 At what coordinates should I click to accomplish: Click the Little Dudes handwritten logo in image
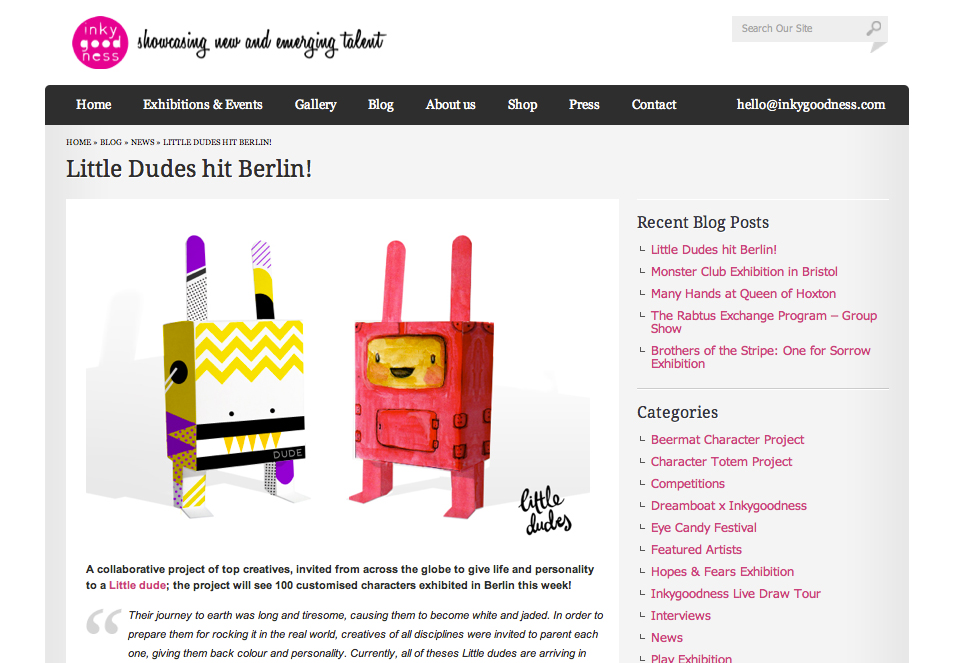546,511
